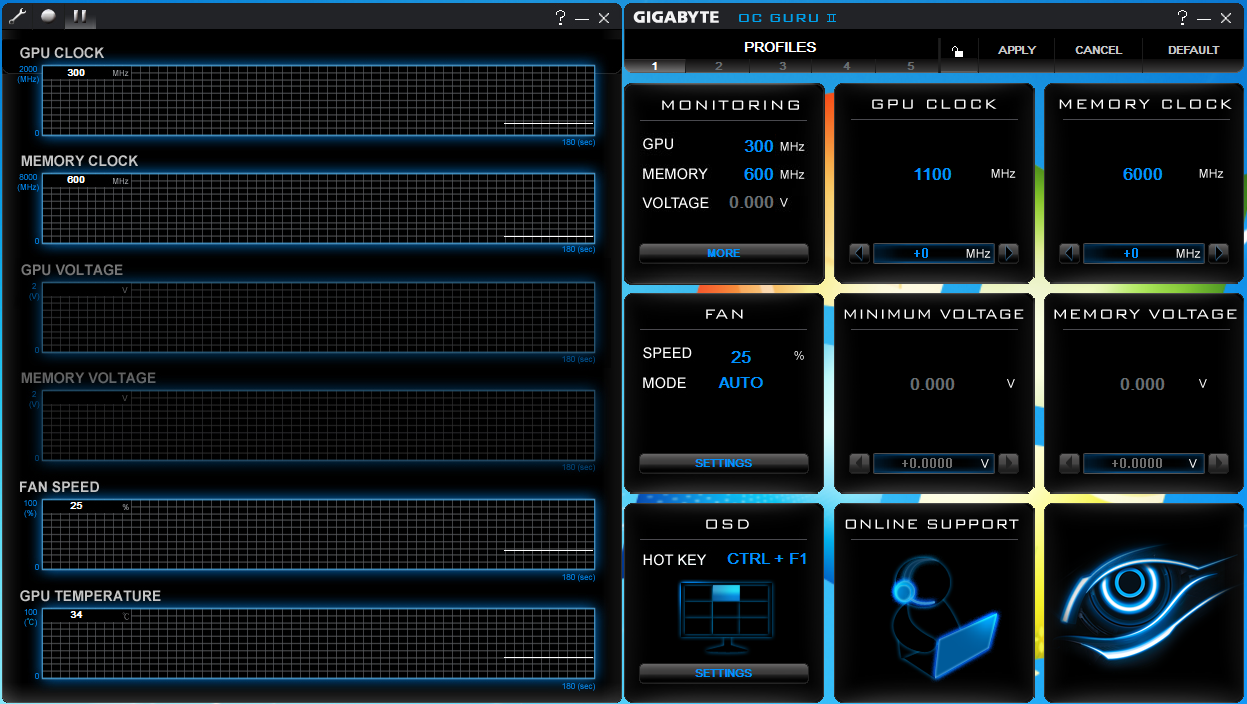Increase minimum voltage with right arrow
Image resolution: width=1247 pixels, height=704 pixels.
click(1008, 464)
